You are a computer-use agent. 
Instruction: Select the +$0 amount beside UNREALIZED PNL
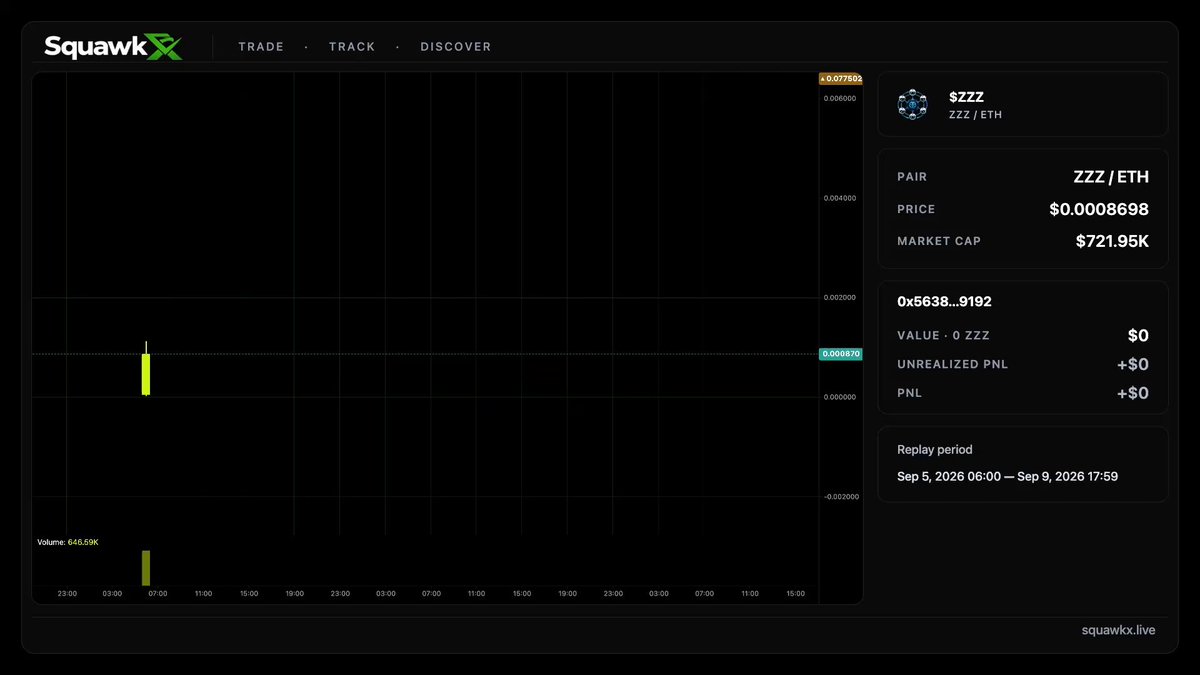click(x=1133, y=364)
